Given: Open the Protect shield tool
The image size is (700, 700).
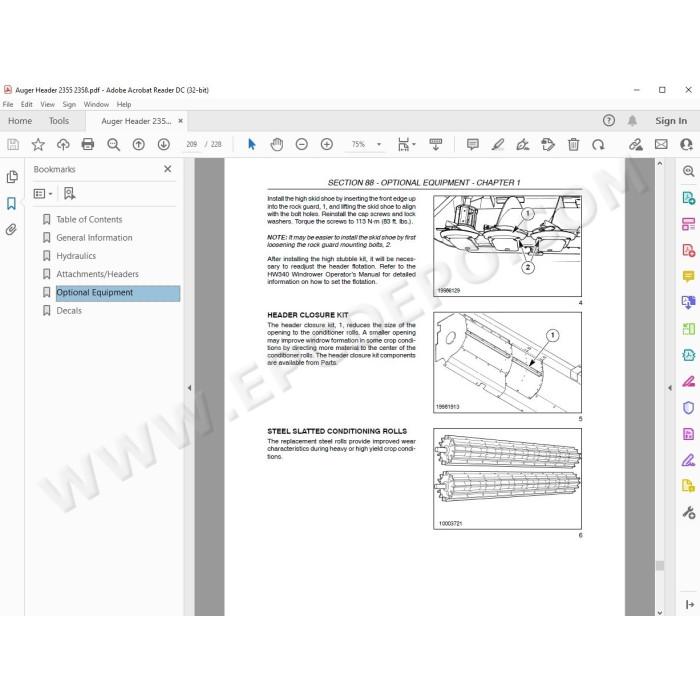Looking at the screenshot, I should 688,408.
